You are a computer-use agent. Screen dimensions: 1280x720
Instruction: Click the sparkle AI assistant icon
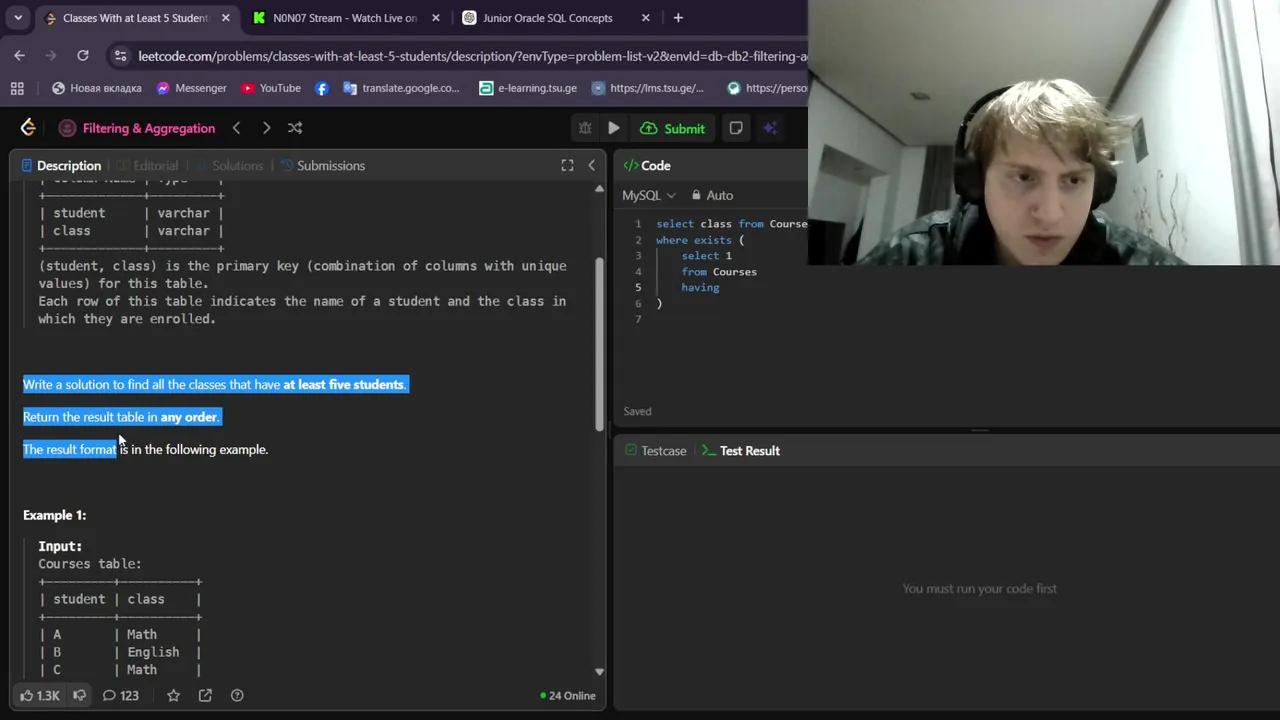[770, 128]
